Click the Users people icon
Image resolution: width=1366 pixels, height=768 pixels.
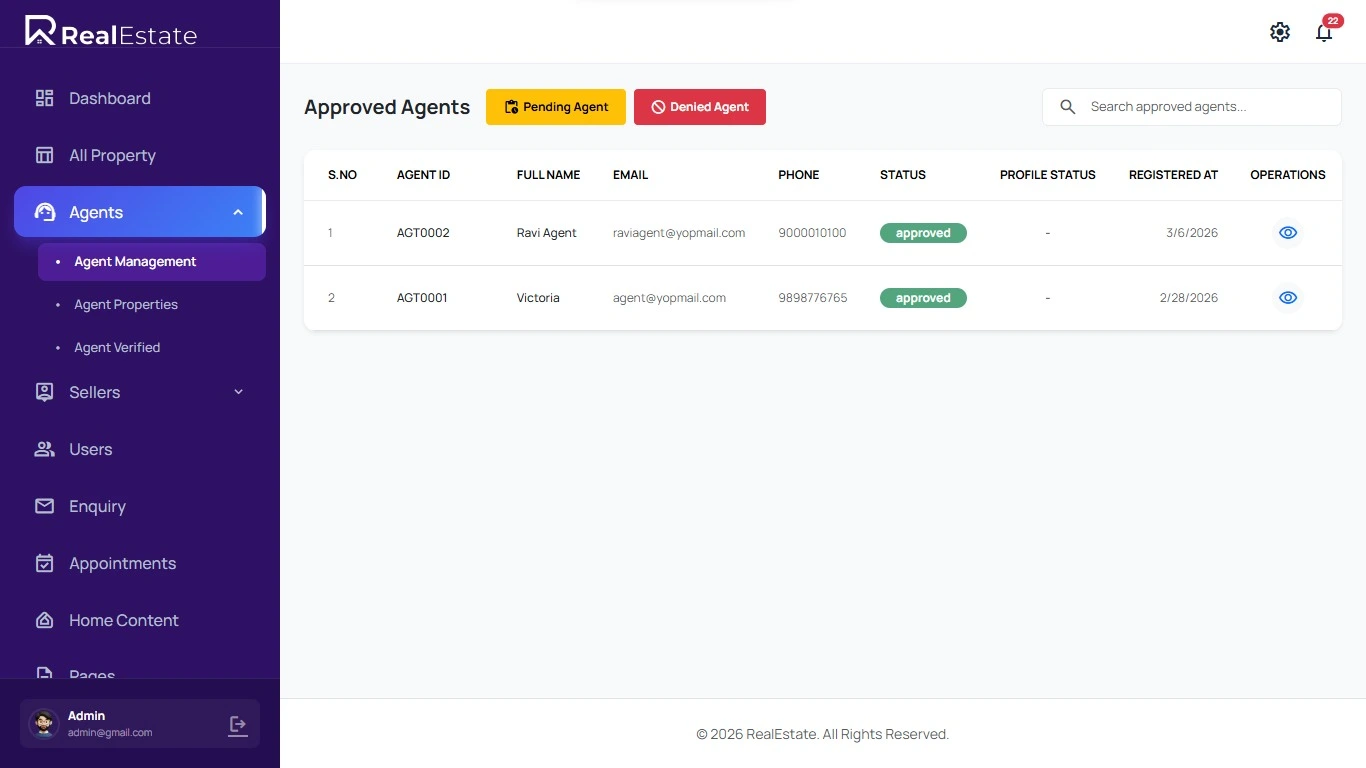(x=44, y=449)
